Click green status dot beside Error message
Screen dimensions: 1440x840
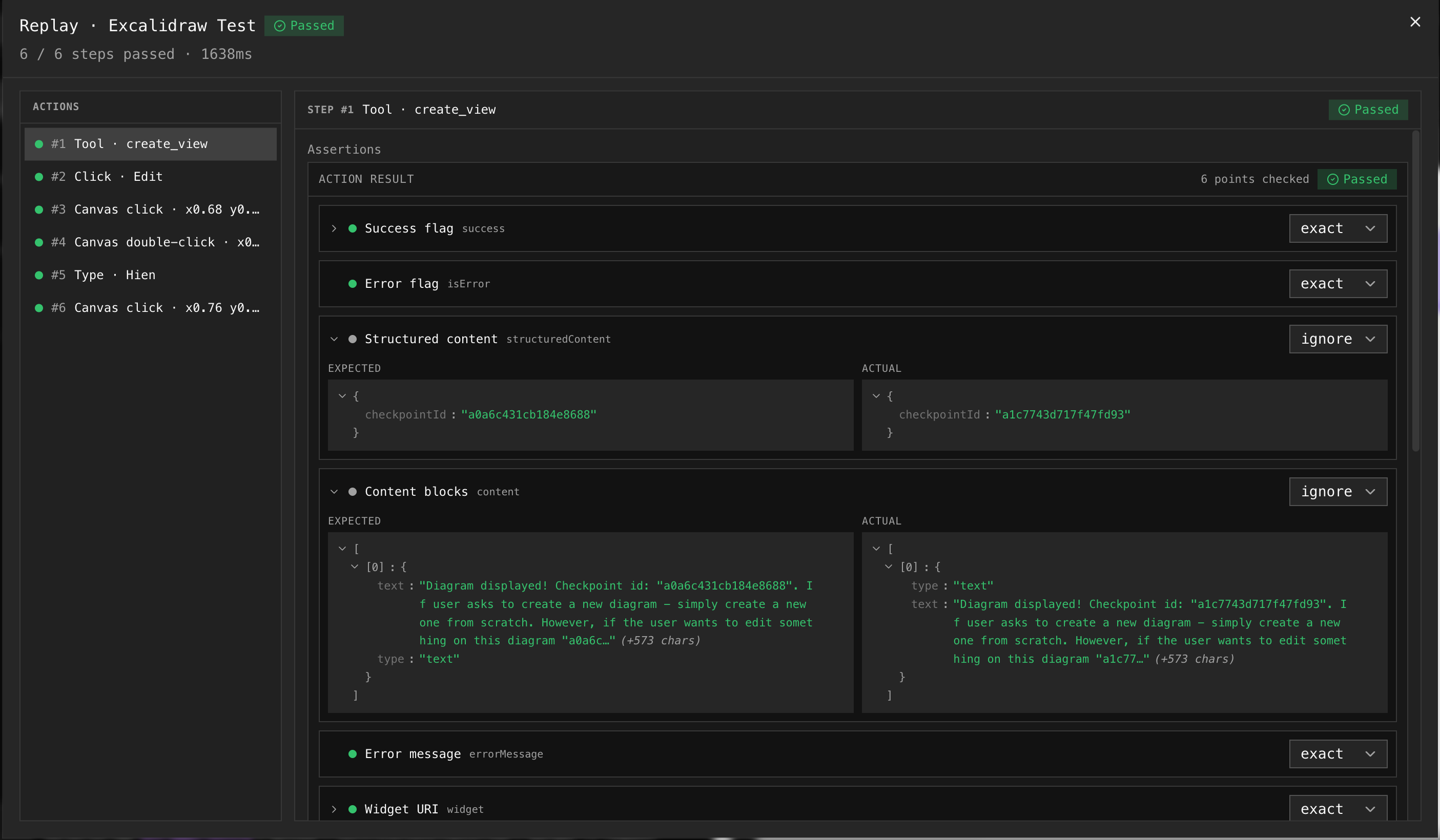(x=353, y=754)
